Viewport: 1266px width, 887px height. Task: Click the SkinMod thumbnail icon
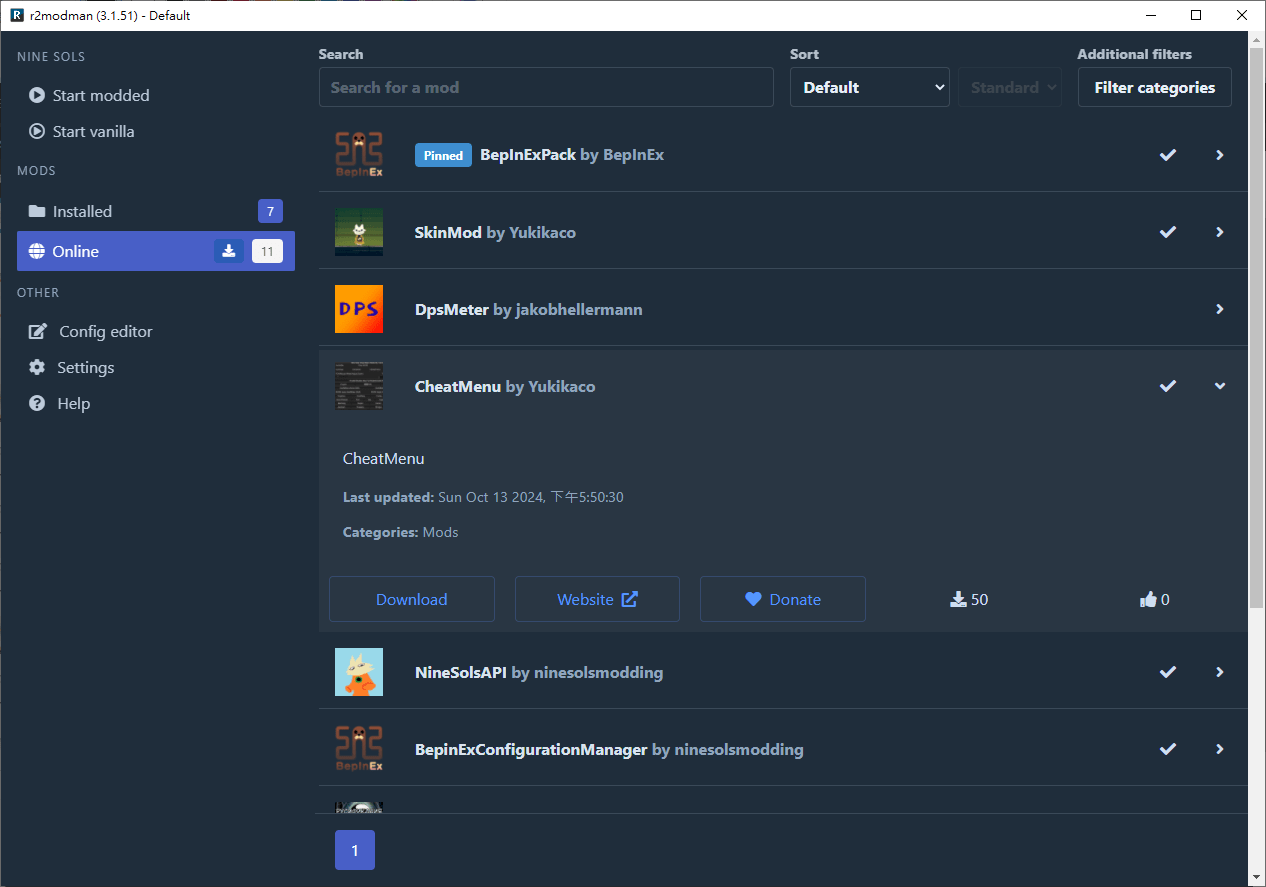coord(358,232)
